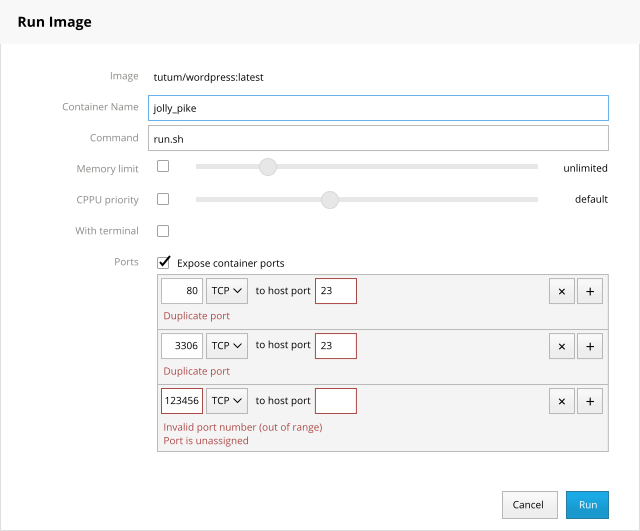640x531 pixels.
Task: Open protocol dropdown for port 123456
Action: (227, 401)
